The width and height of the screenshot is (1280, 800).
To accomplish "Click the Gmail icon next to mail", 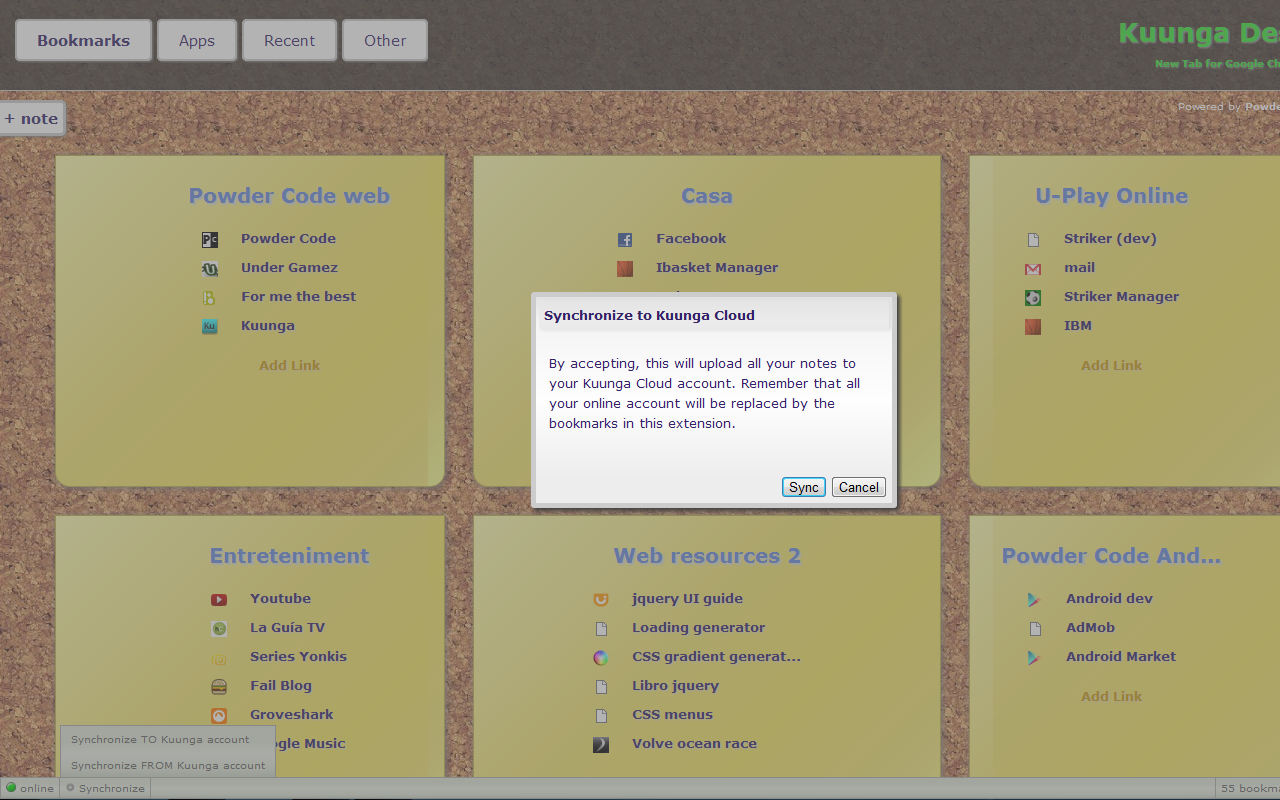I will (x=1033, y=269).
